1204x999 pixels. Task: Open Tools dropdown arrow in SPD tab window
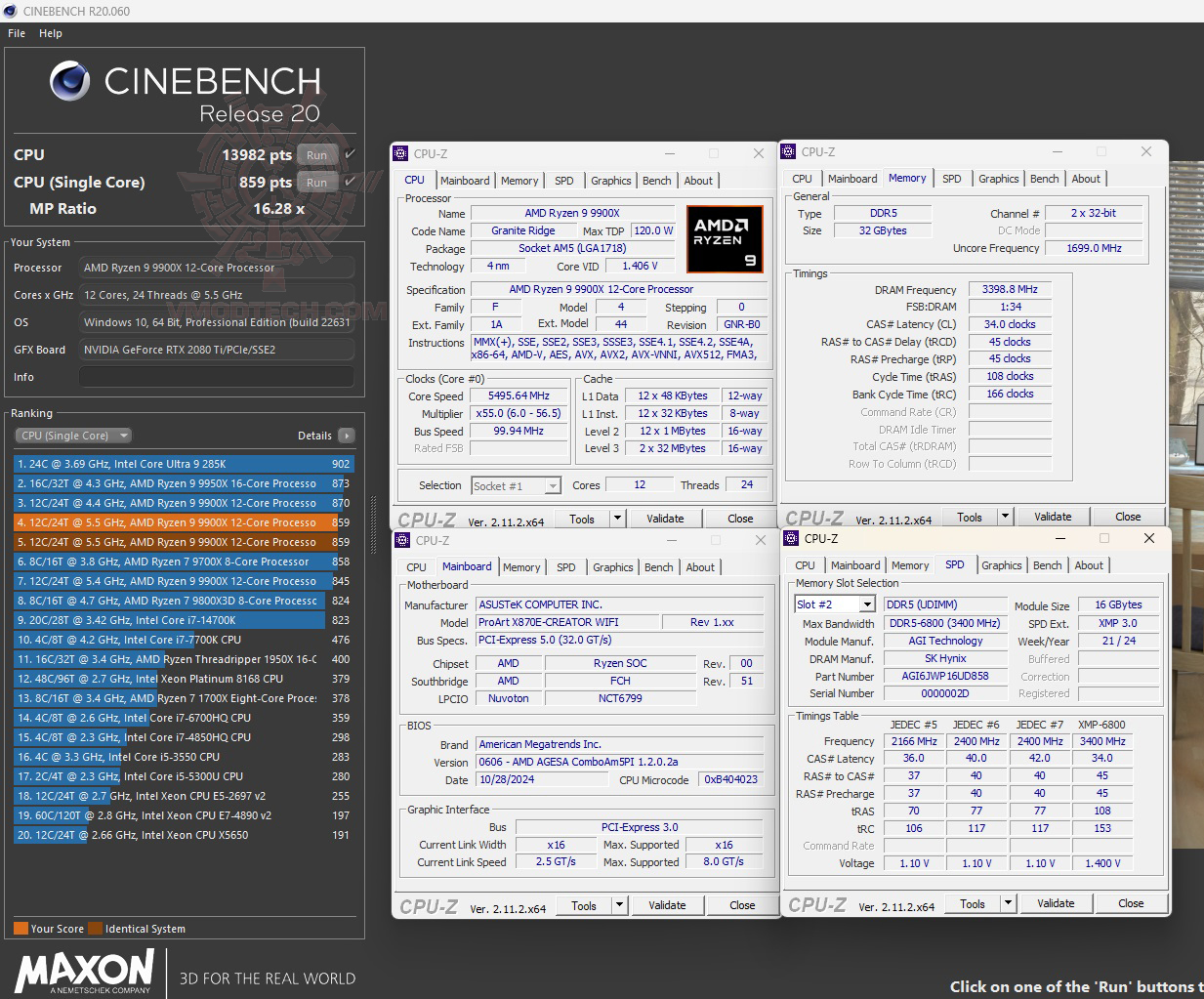point(1009,903)
